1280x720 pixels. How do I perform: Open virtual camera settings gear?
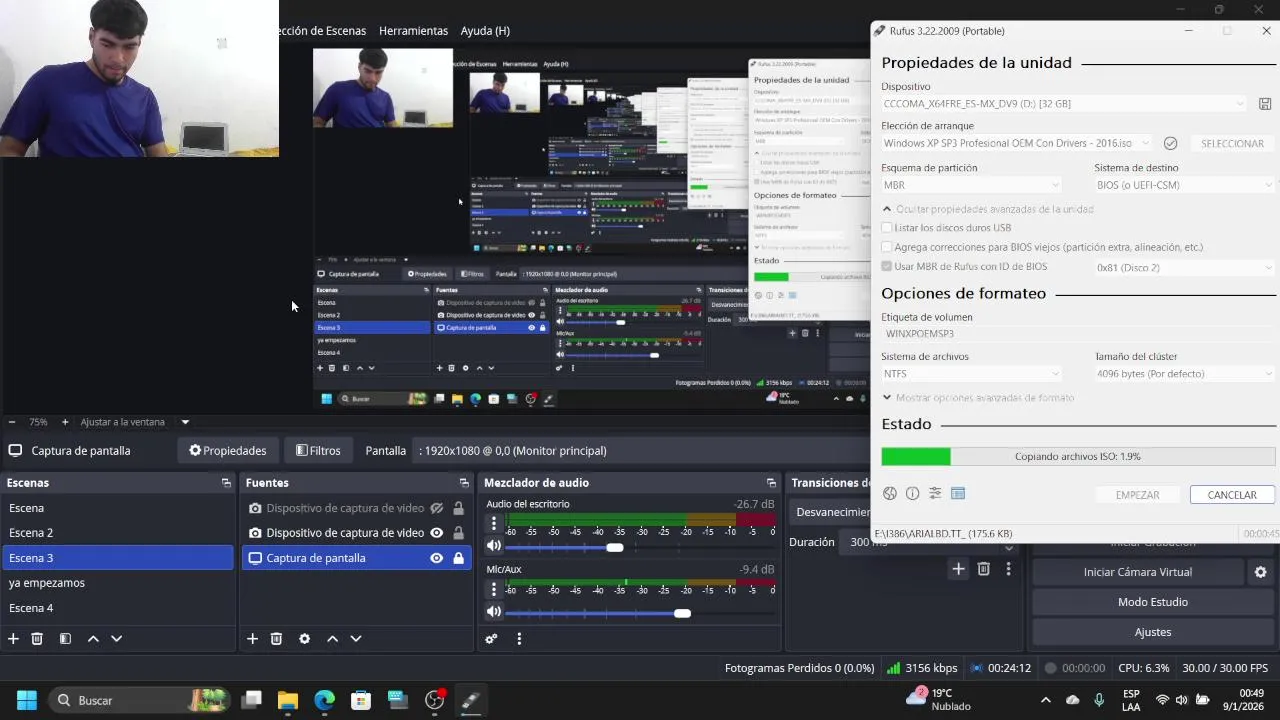point(1260,572)
